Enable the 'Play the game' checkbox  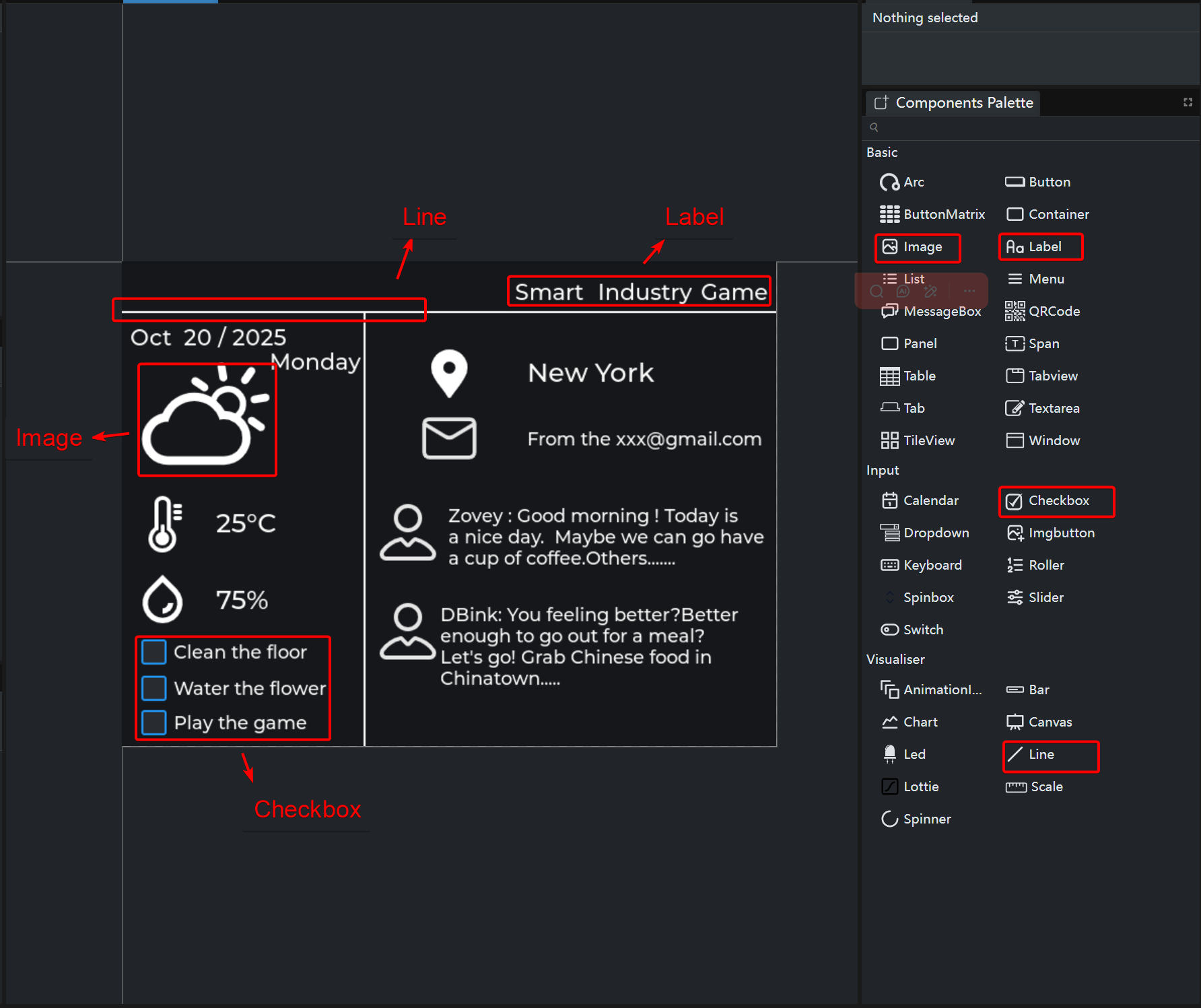point(154,723)
